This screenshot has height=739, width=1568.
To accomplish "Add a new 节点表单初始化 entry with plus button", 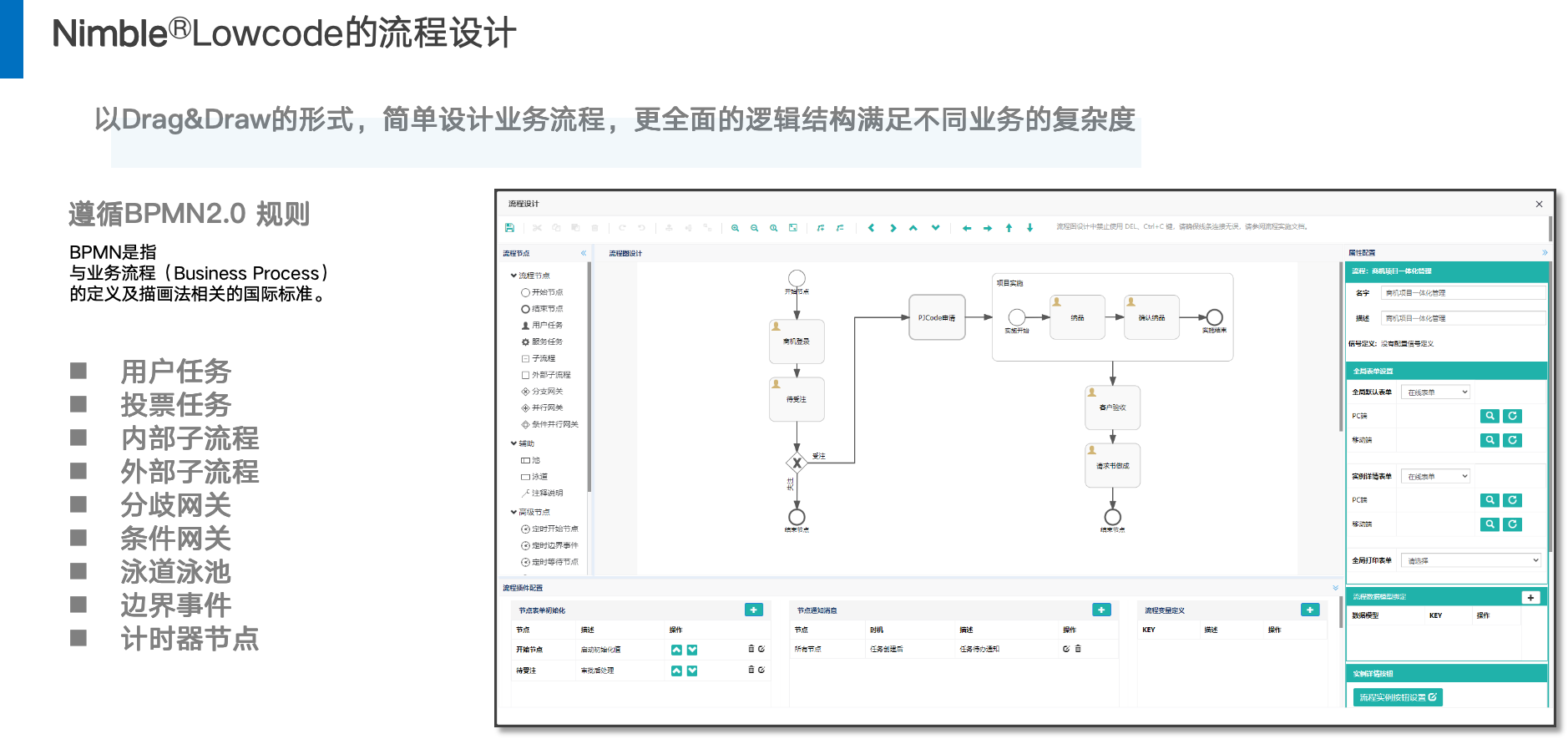I will click(x=753, y=610).
